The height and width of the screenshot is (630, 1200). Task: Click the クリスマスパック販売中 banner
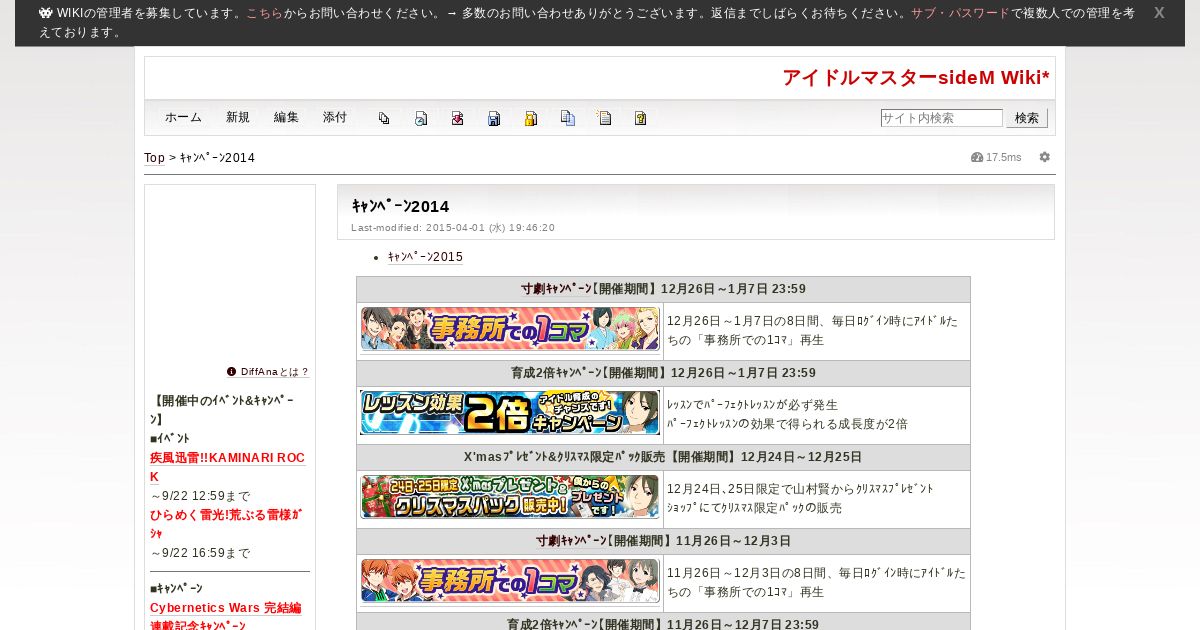tap(510, 497)
